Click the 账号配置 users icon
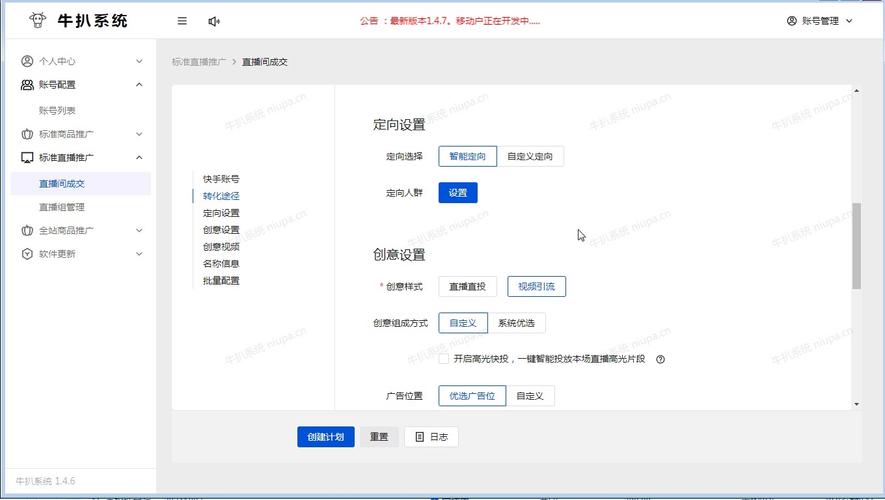Screen dimensions: 885x500 [27, 85]
